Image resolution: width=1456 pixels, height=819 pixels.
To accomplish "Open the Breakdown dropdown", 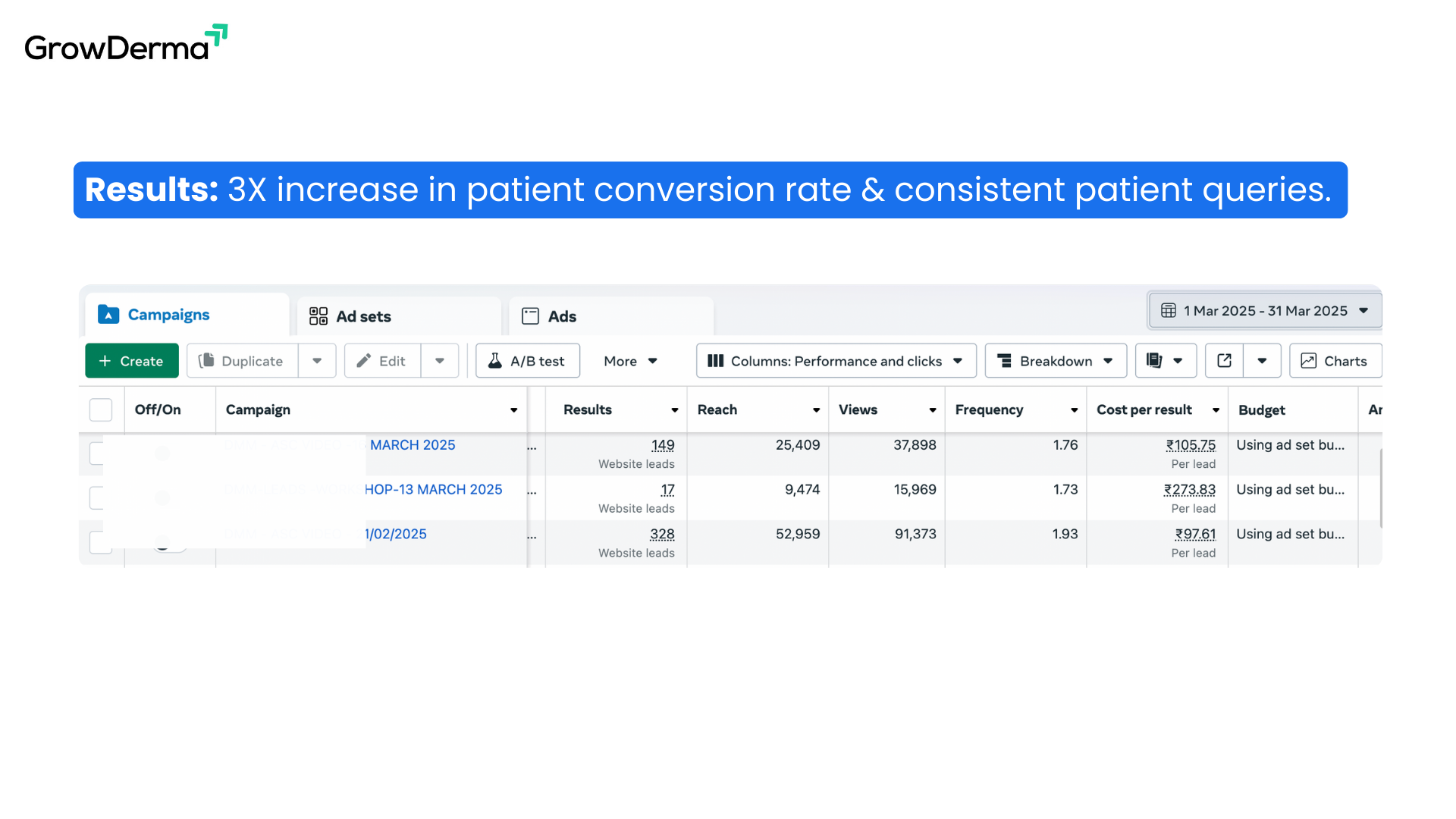I will [x=1055, y=361].
